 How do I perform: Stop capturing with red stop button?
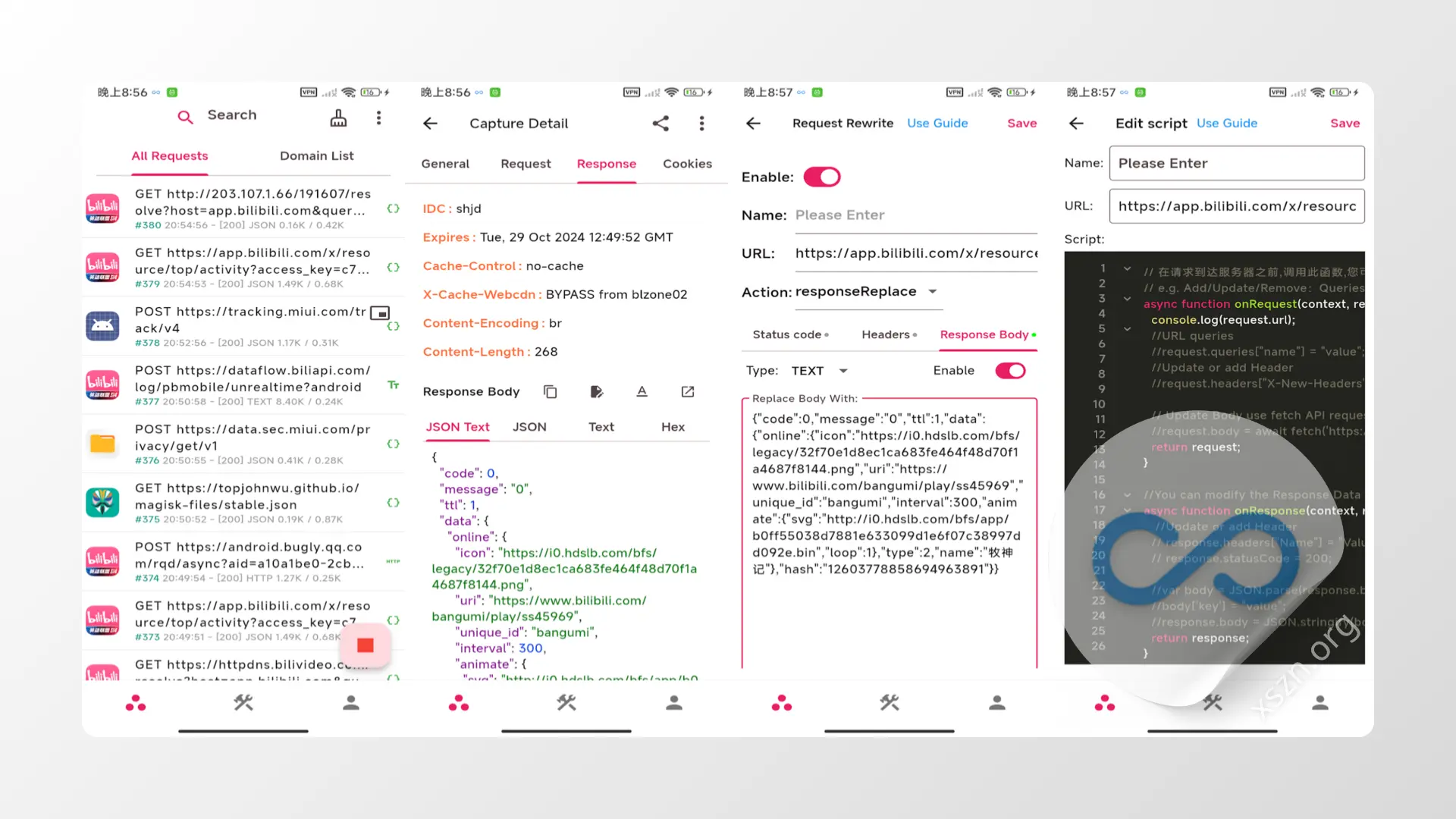tap(366, 645)
